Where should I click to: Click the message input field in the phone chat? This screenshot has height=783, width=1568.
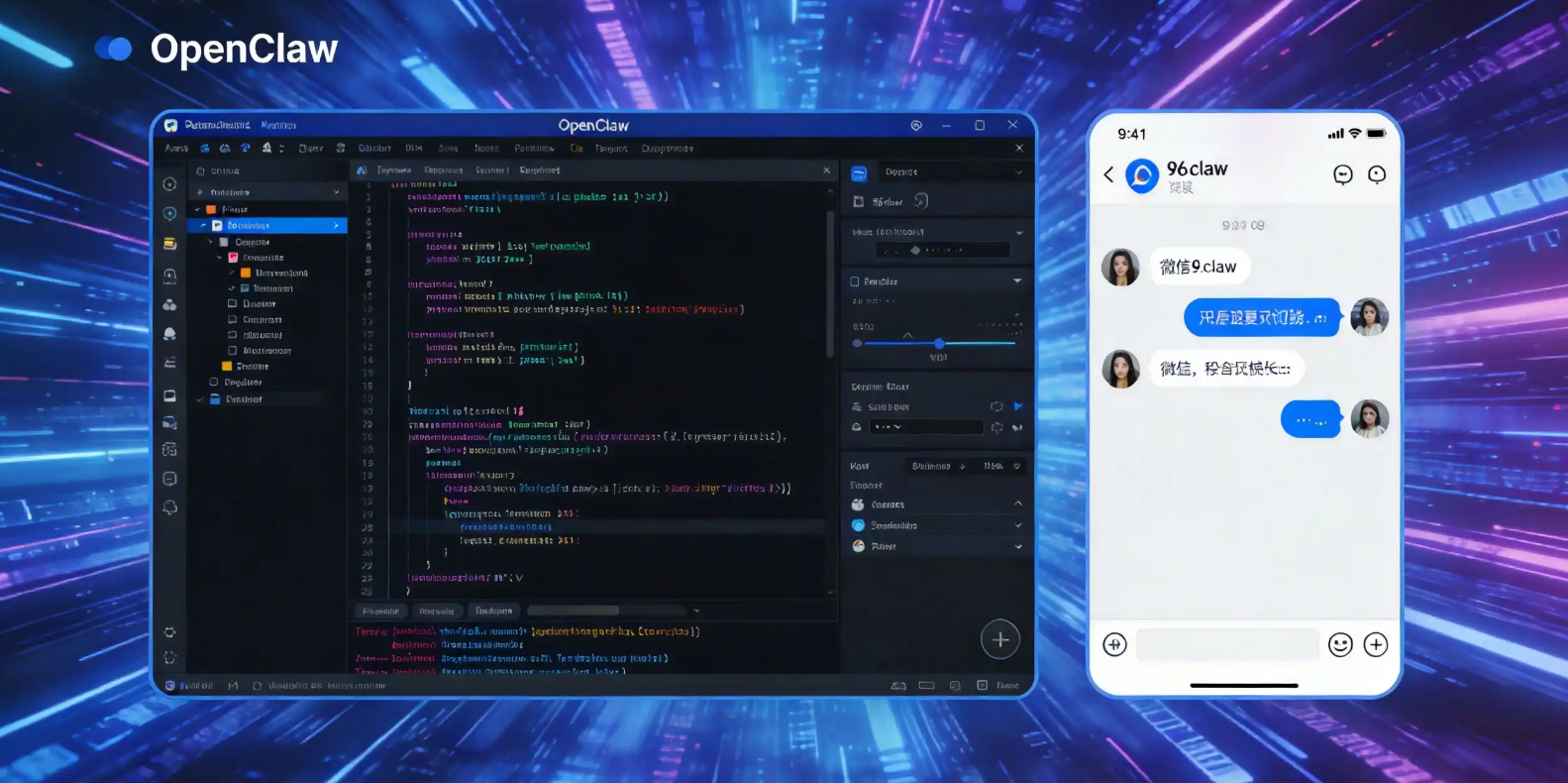1227,645
